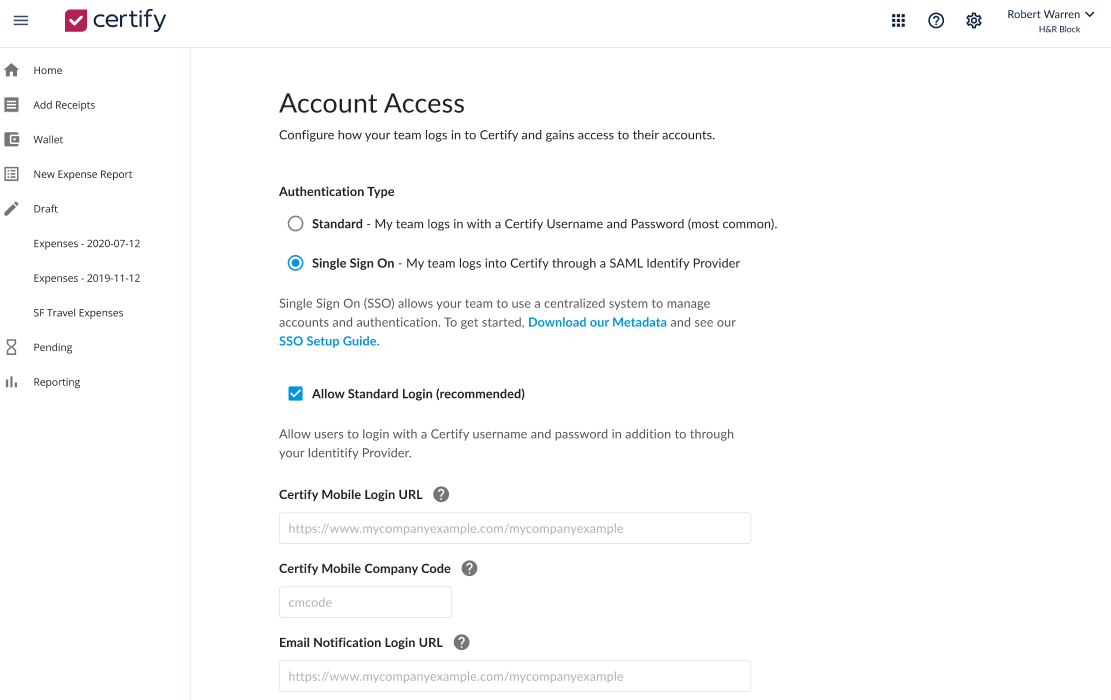Click the H&R Block company label
This screenshot has width=1111, height=700.
[1059, 30]
